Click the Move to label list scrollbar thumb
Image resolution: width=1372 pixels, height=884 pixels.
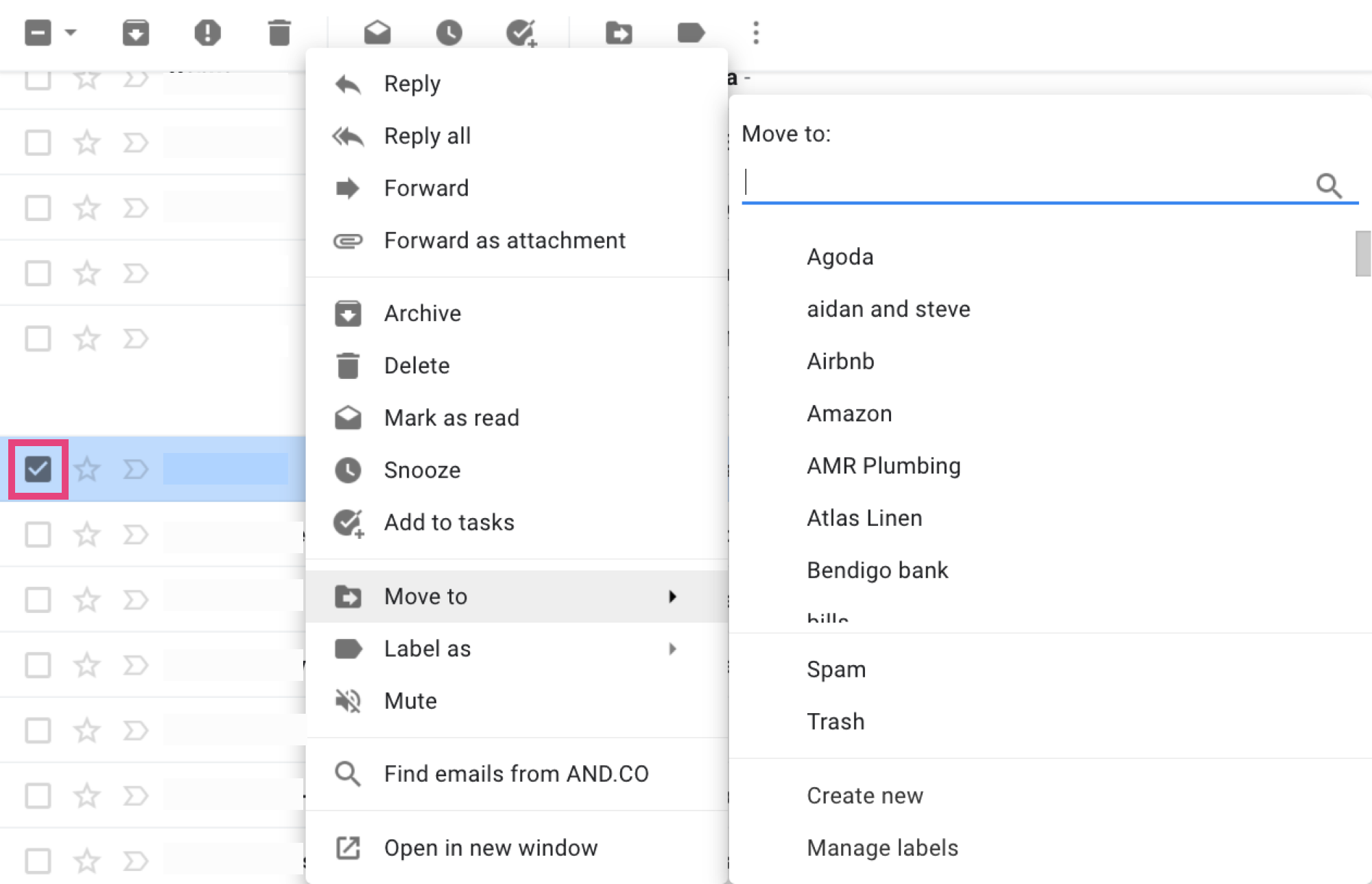[1363, 253]
